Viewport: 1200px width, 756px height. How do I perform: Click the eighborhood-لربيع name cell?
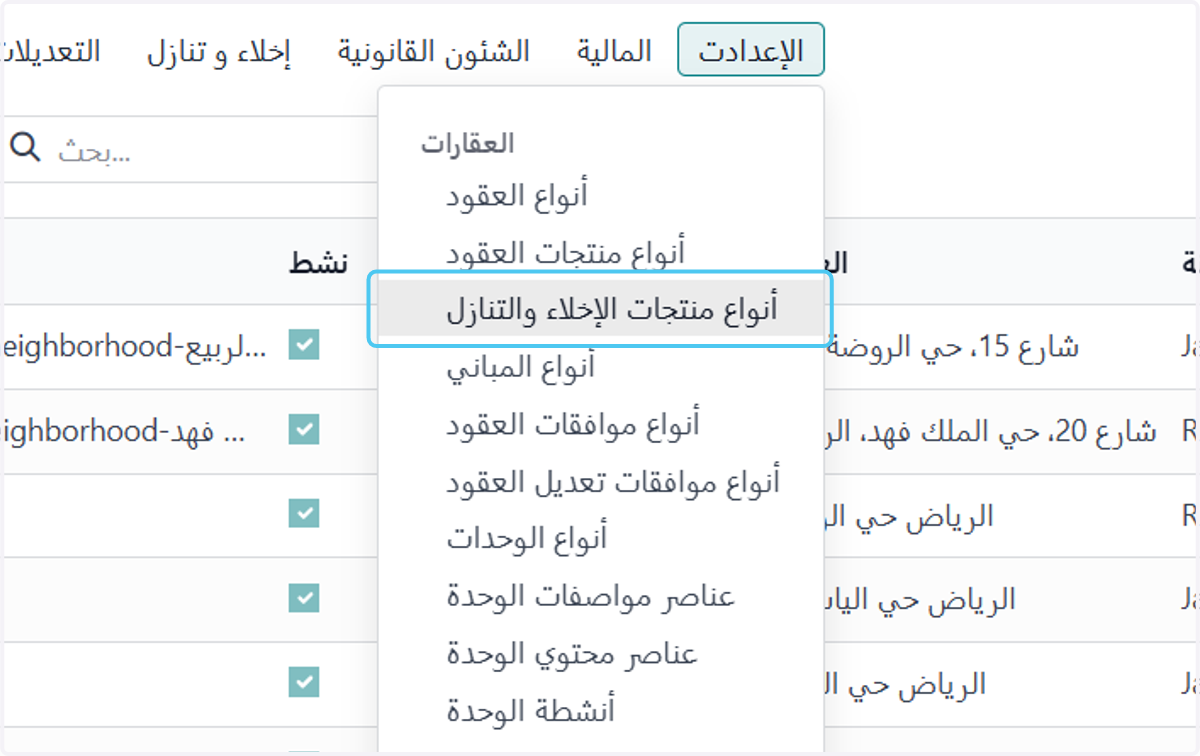(134, 347)
